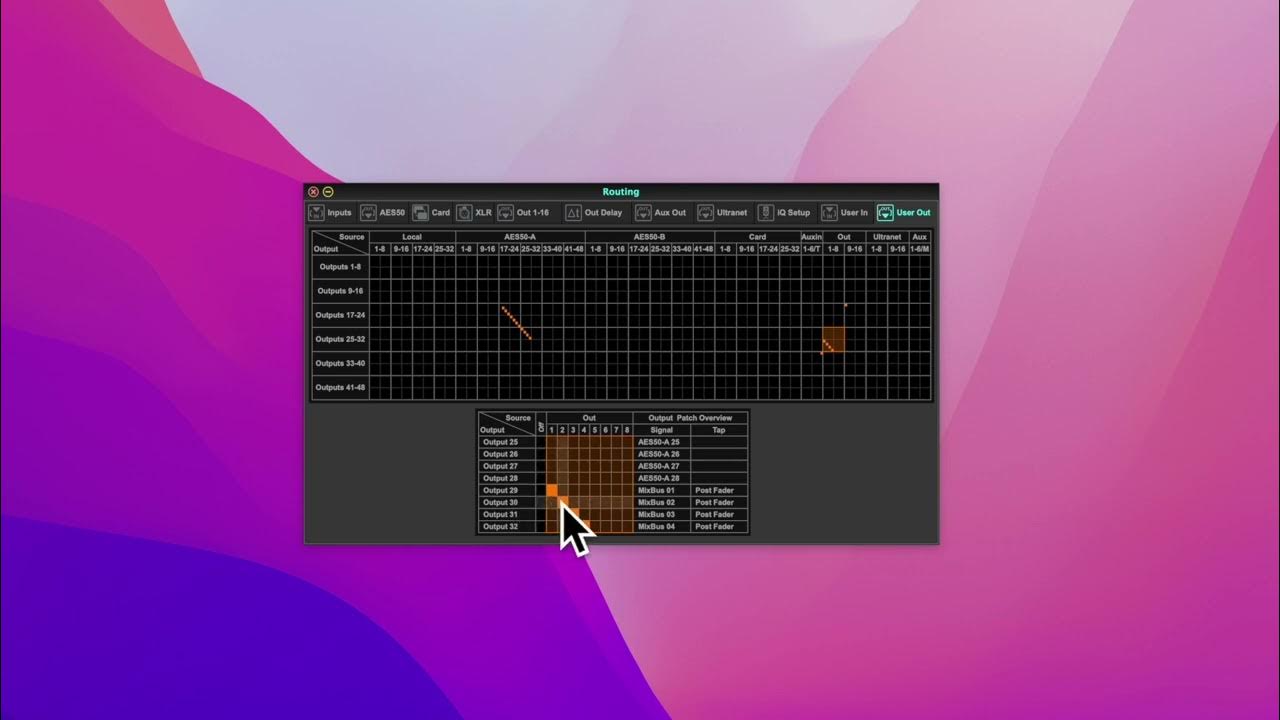Patch Output 27 to Out 3
Screen dimensions: 1280x720
tap(573, 466)
